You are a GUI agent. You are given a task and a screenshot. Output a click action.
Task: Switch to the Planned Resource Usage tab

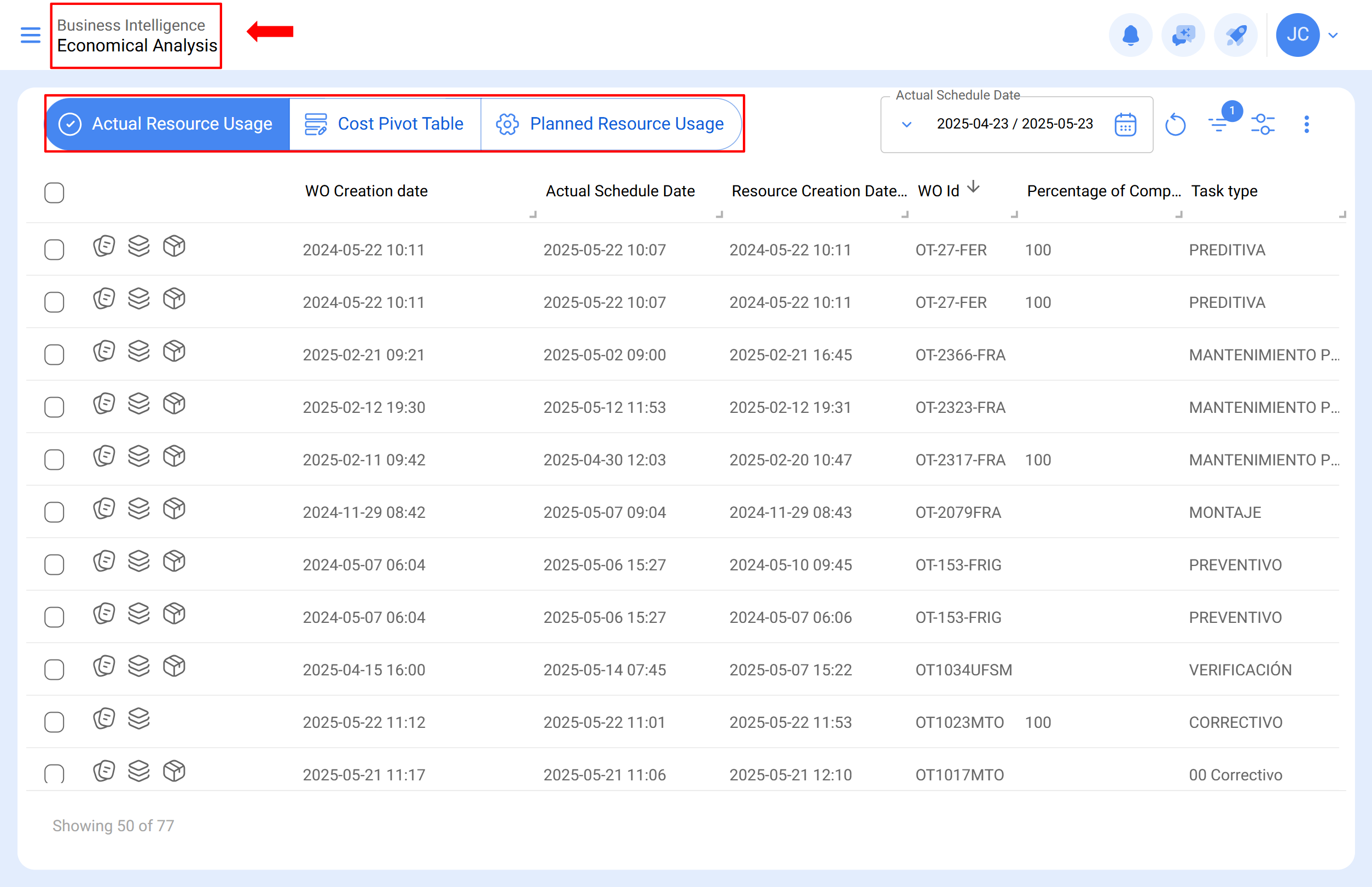[611, 124]
